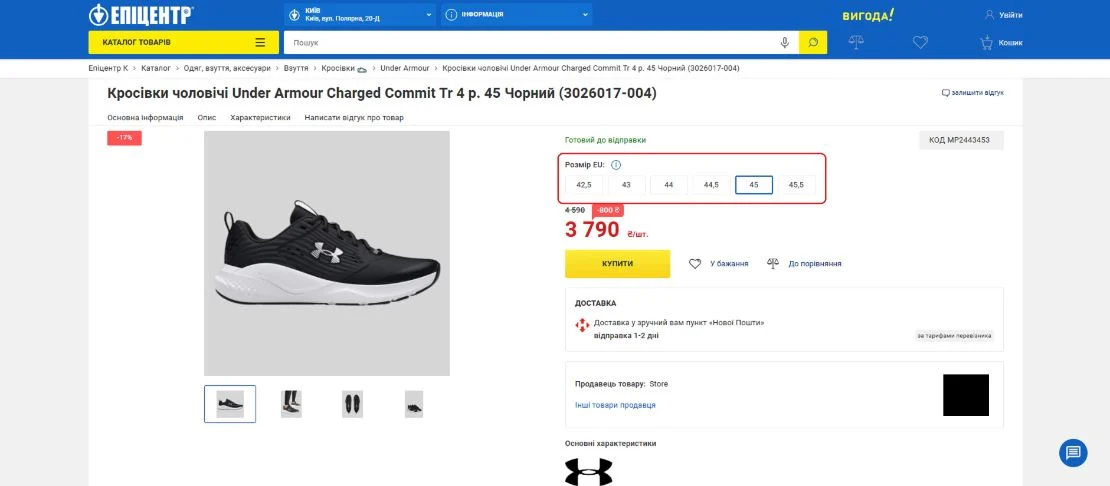Click the До порівняння link
Viewport: 1110px width, 486px height.
pyautogui.click(x=815, y=264)
